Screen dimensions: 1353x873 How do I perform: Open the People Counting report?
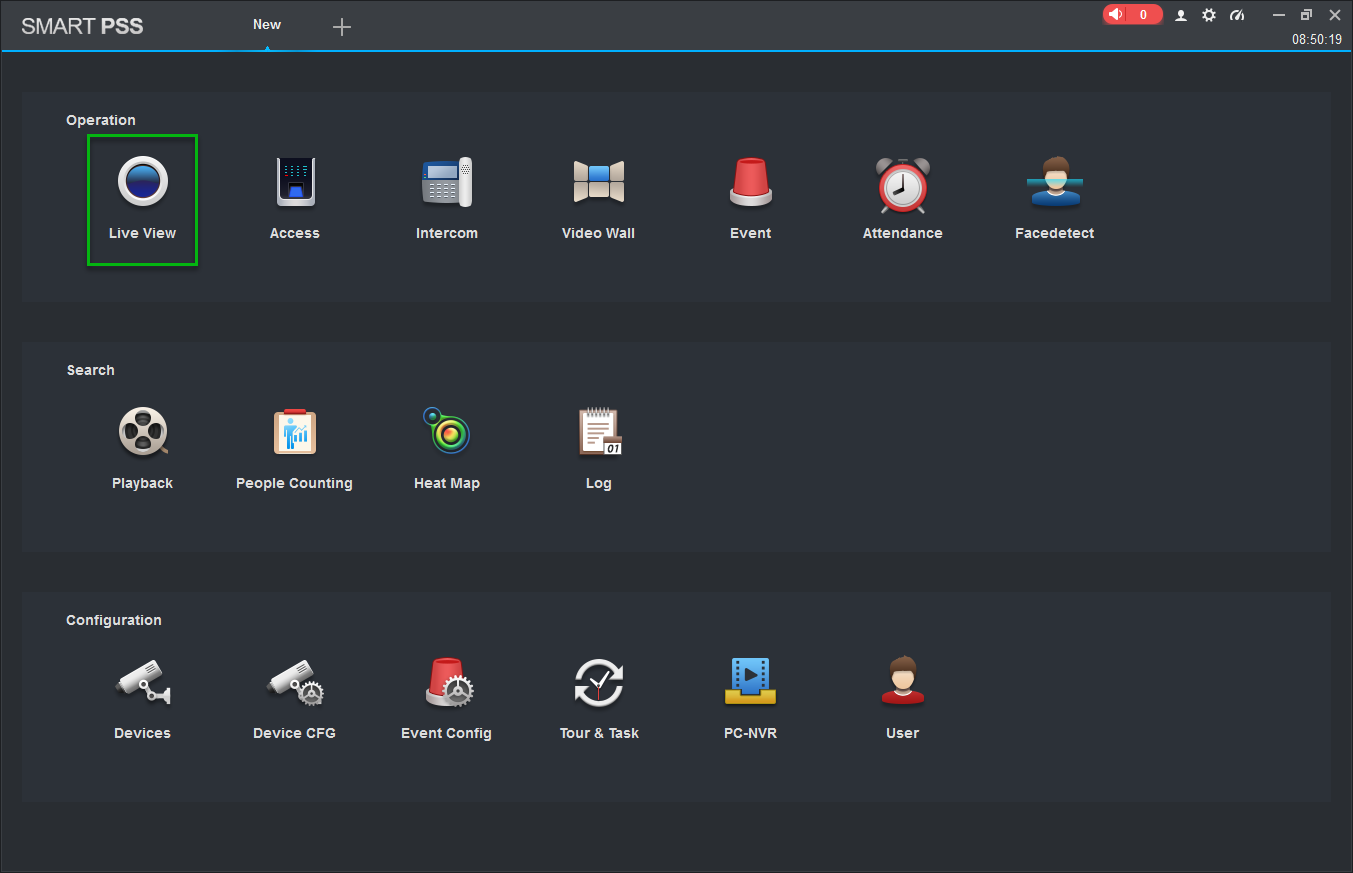[294, 450]
